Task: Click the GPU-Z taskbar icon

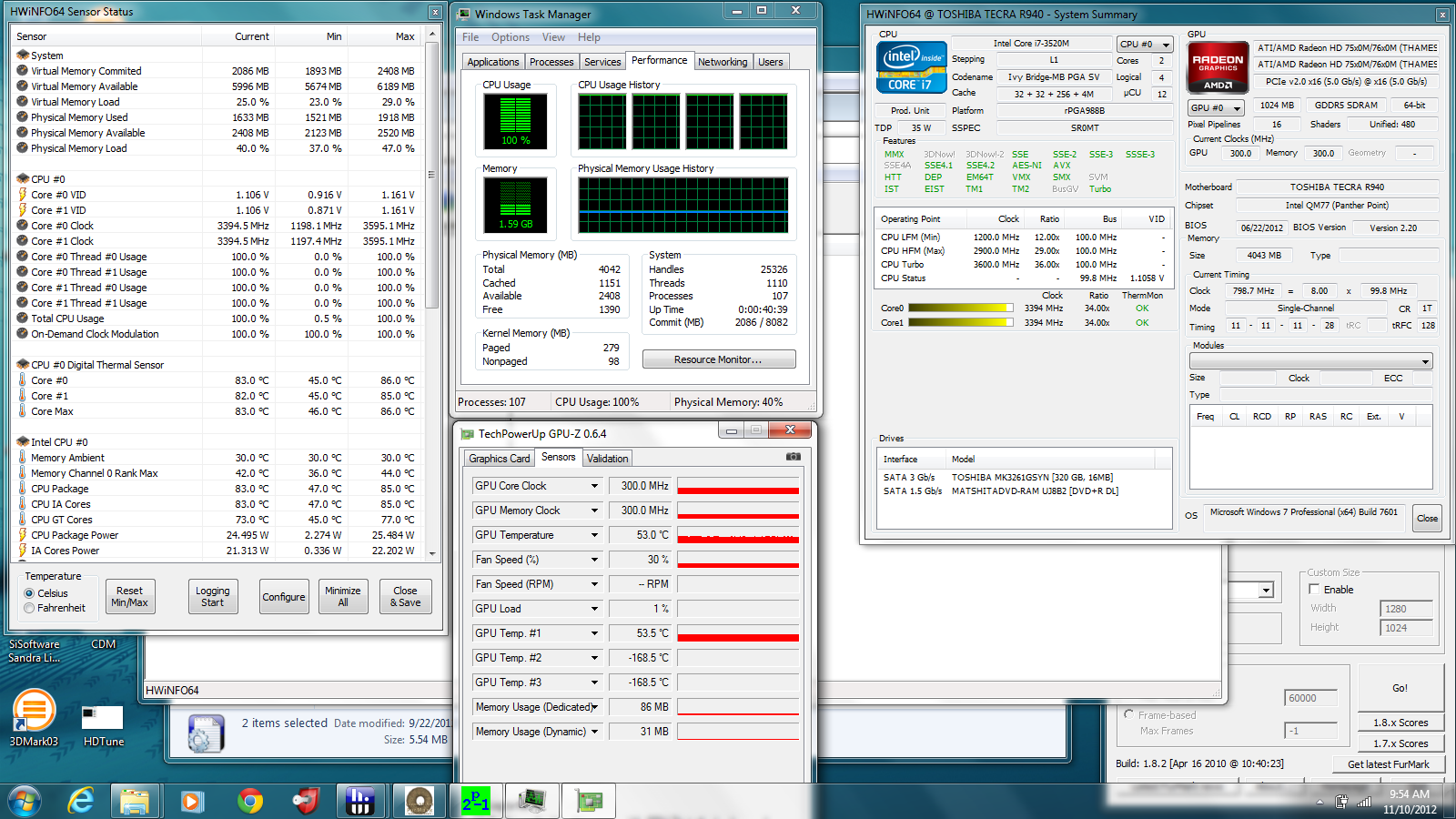Action: coord(589,801)
